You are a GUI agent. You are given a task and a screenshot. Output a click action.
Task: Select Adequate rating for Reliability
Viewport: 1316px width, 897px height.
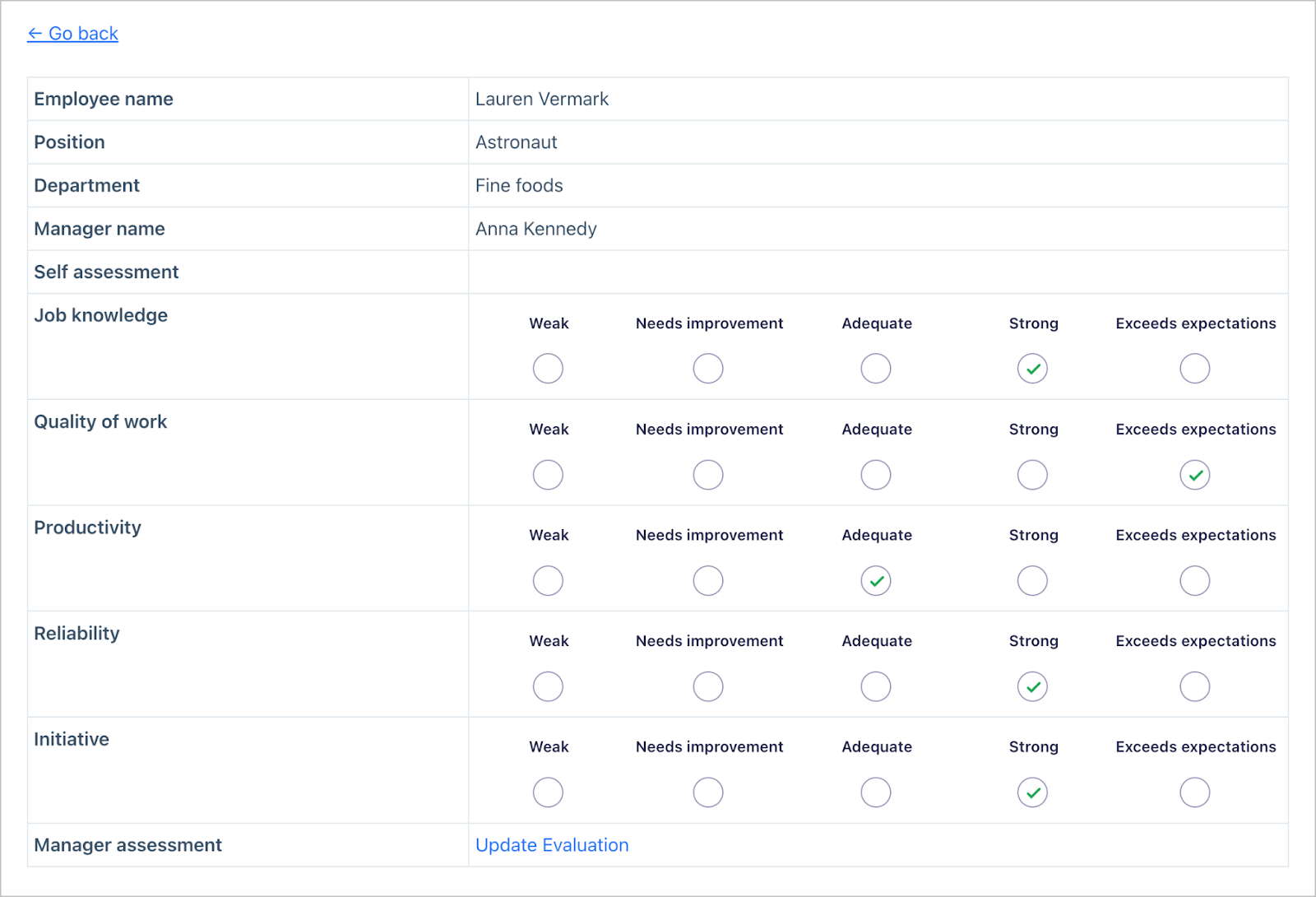pos(876,686)
